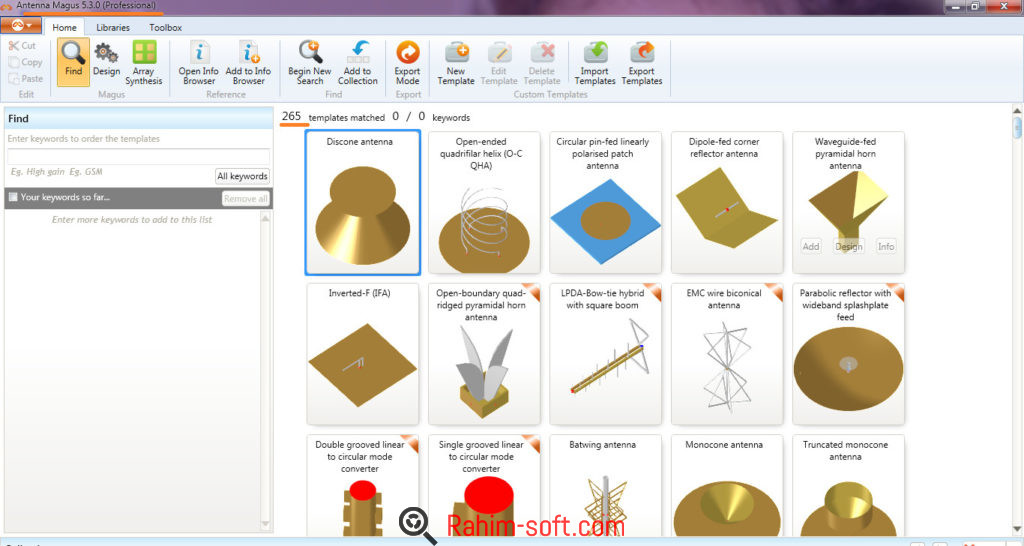Open the Libraries tab

point(113,27)
